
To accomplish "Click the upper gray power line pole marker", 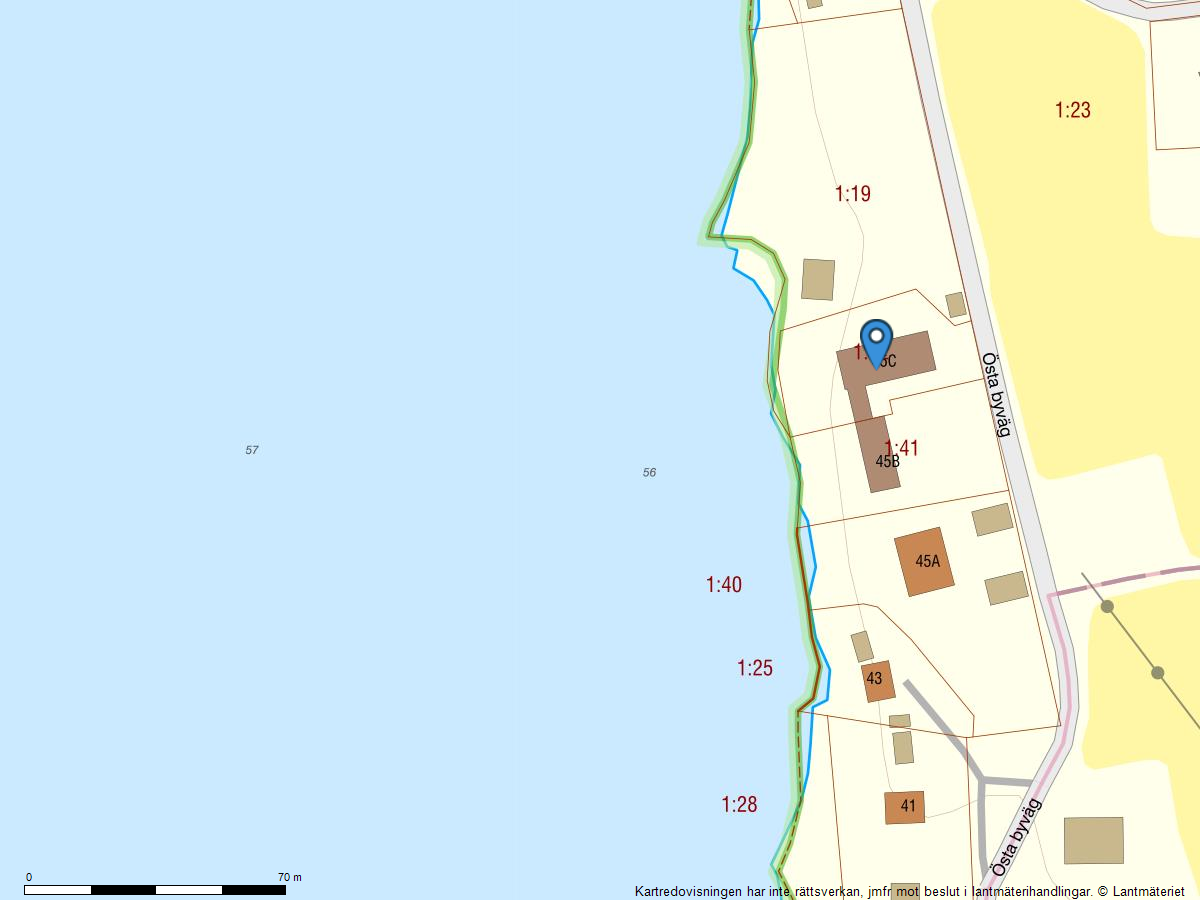I will click(x=1107, y=606).
